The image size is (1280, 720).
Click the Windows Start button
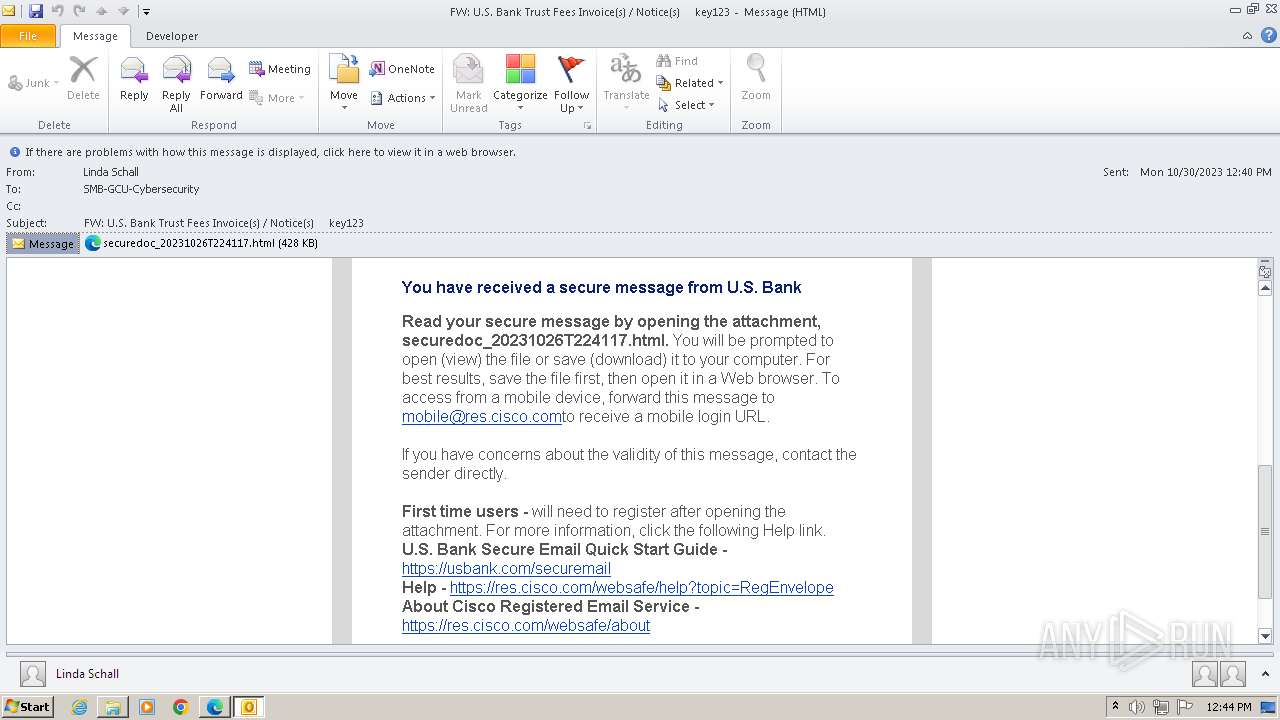pos(27,707)
